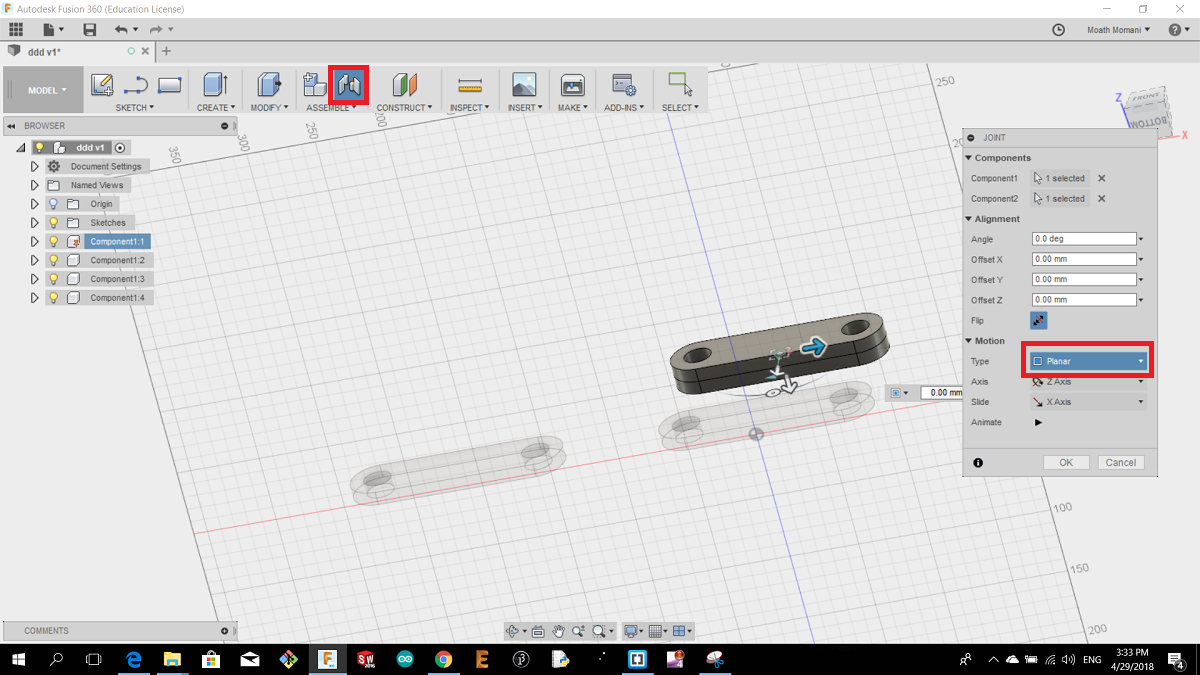Image resolution: width=1200 pixels, height=675 pixels.
Task: Expand the Component1:3 tree node
Action: (34, 278)
